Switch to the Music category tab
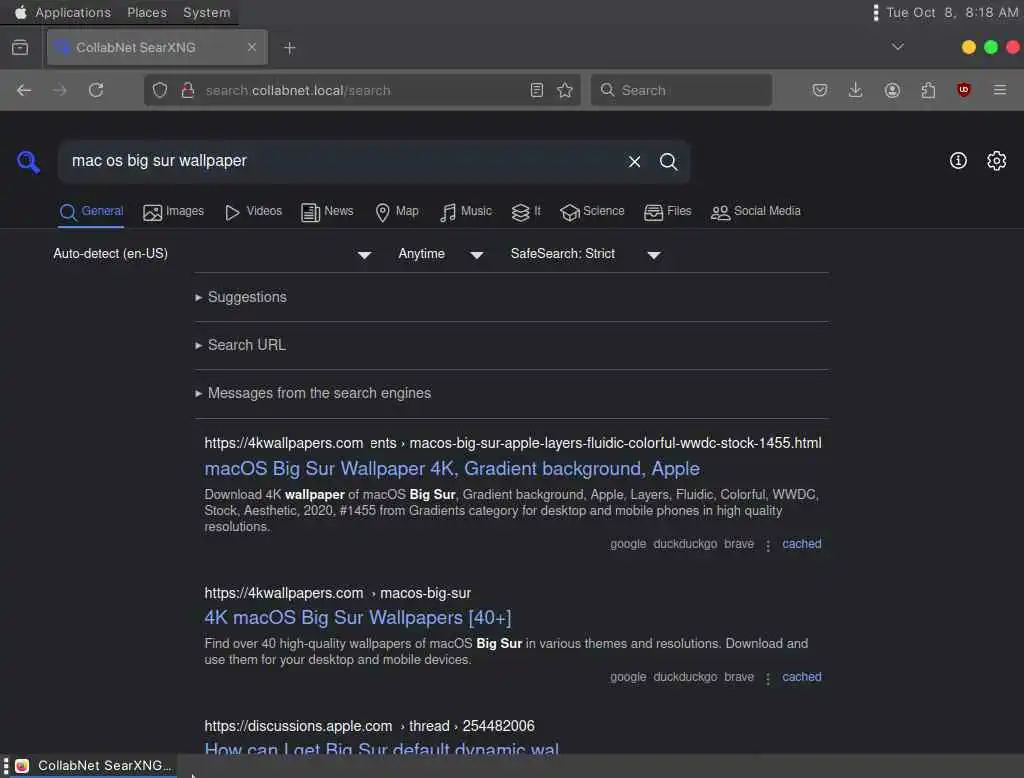This screenshot has height=778, width=1024. point(466,212)
